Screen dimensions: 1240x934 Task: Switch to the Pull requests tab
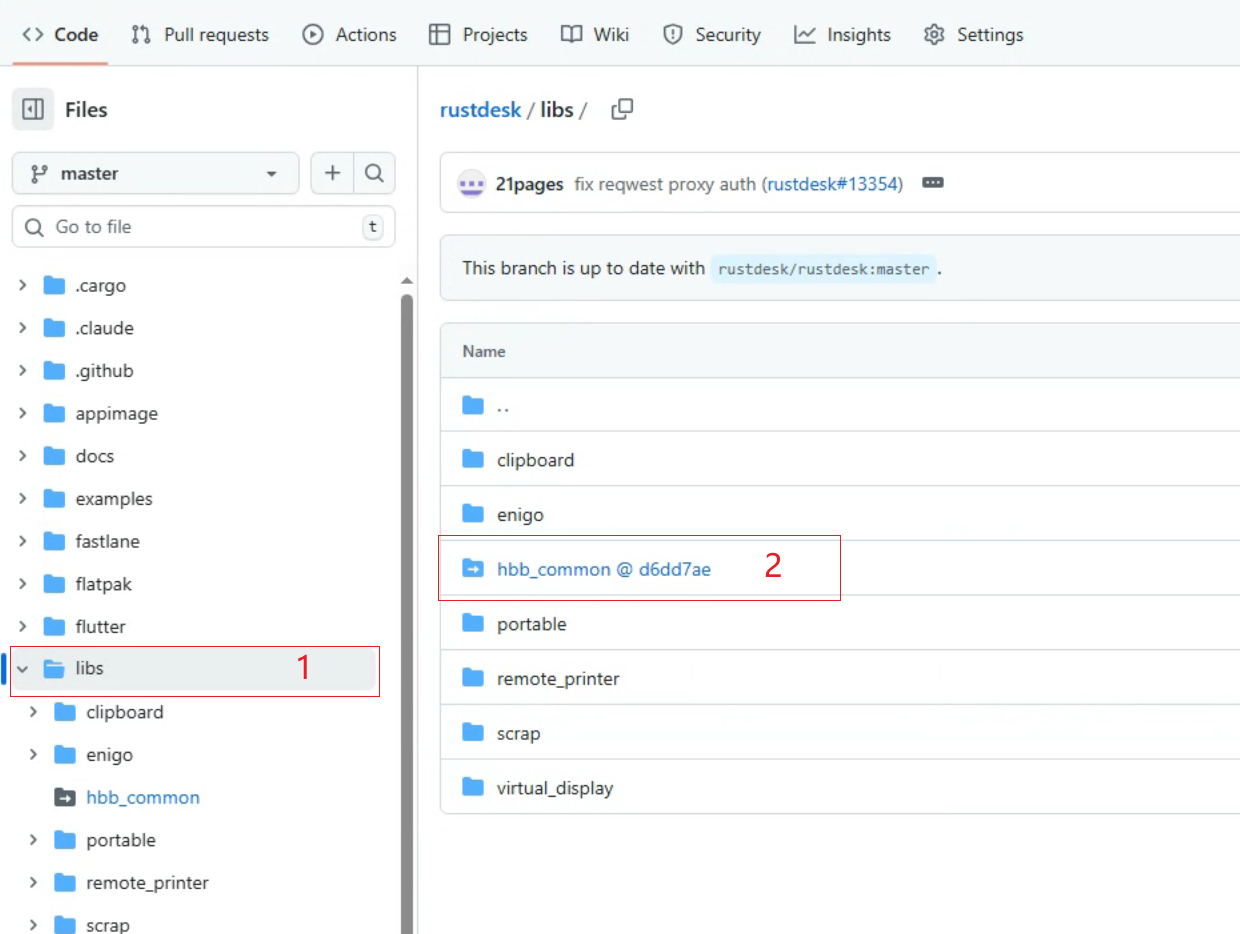coord(200,35)
